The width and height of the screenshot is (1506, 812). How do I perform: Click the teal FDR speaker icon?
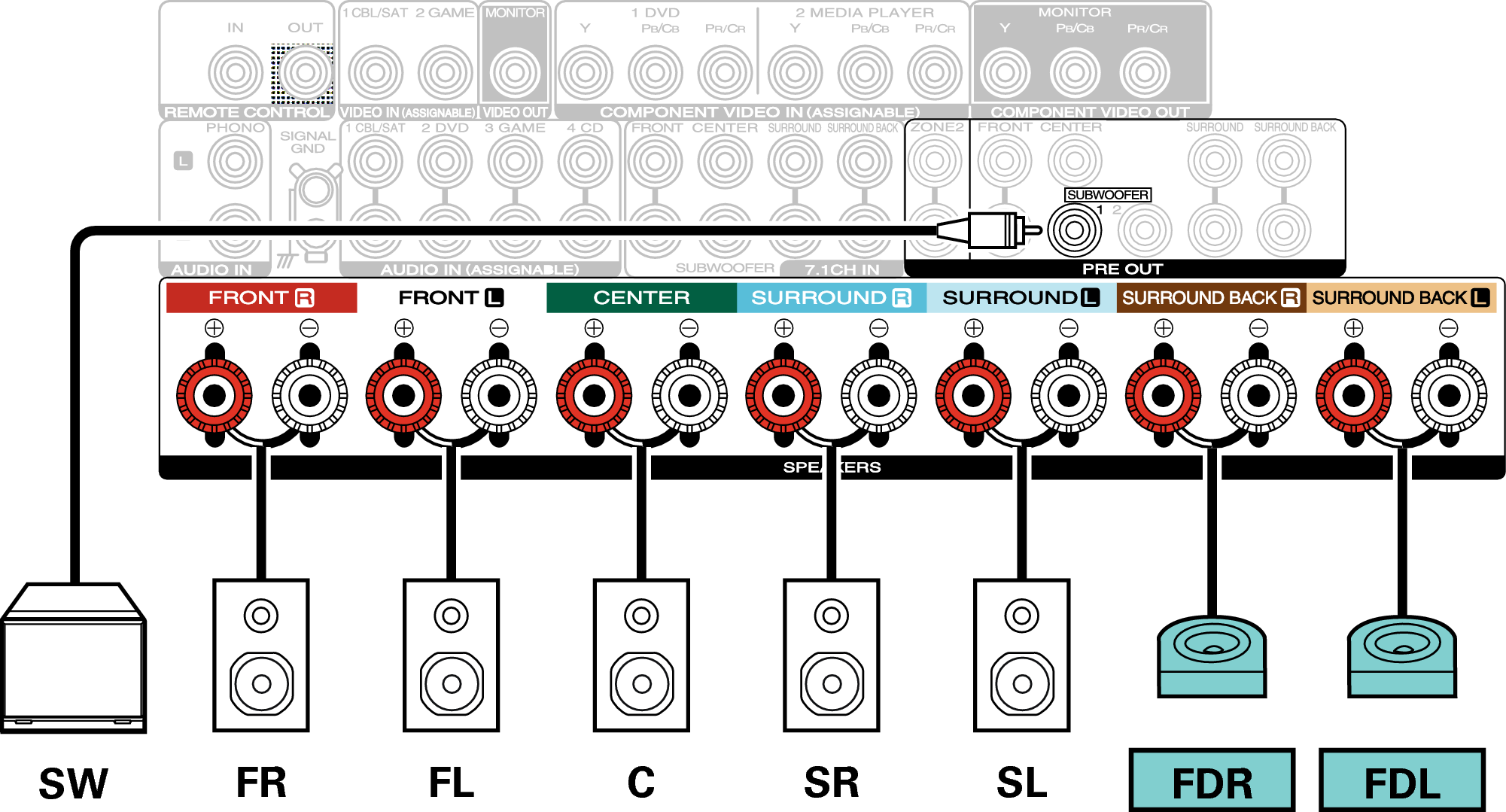point(1211,655)
